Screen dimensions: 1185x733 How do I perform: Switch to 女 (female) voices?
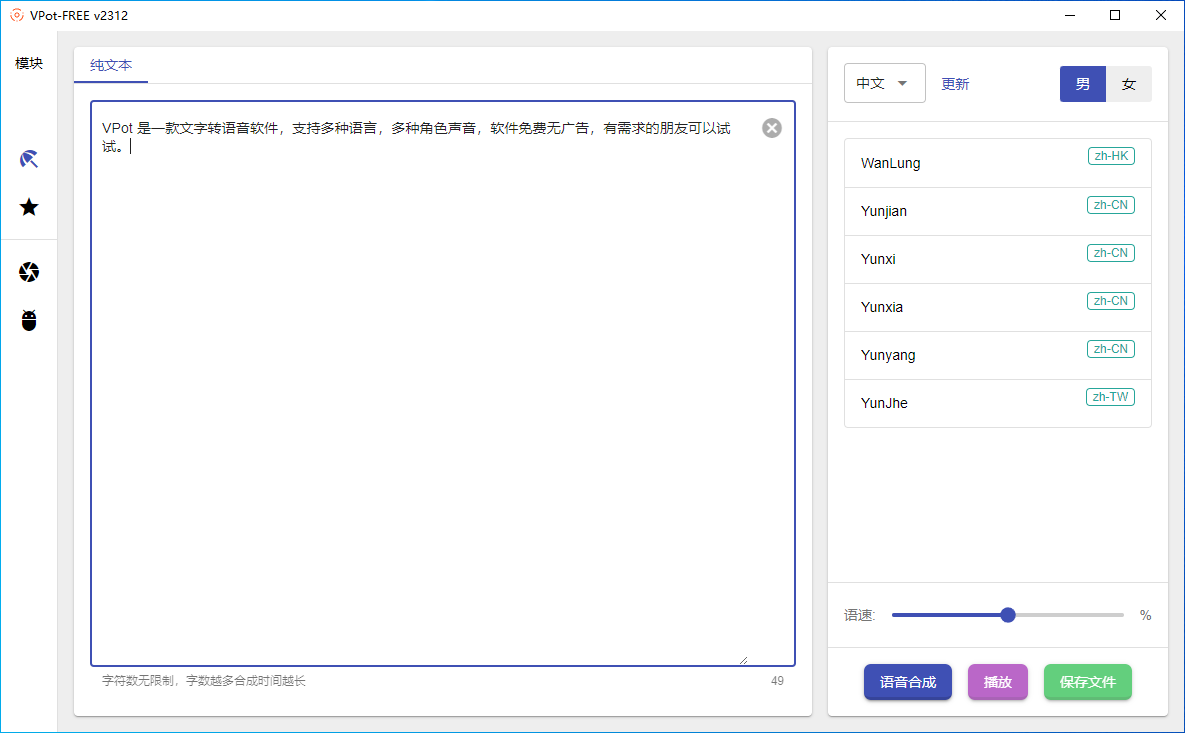[x=1129, y=84]
